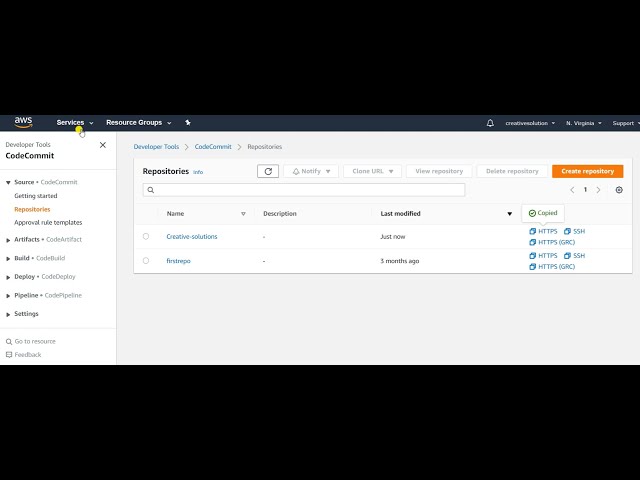Go to Developer Tools breadcrumb
The height and width of the screenshot is (480, 640).
point(156,147)
